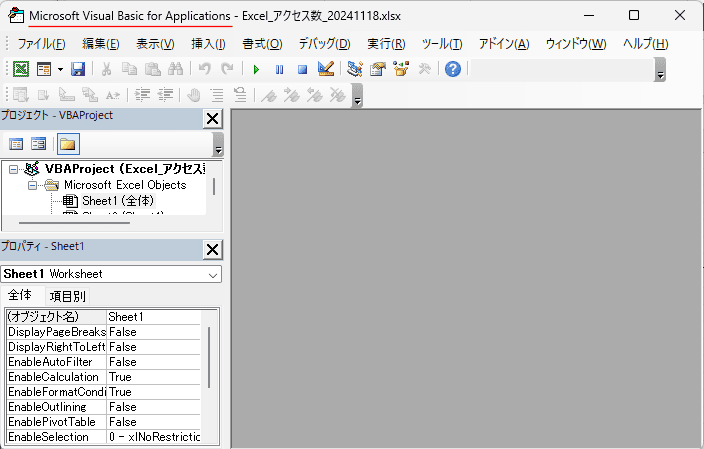Switch to 全体 tab
The width and height of the screenshot is (704, 449).
[x=20, y=295]
